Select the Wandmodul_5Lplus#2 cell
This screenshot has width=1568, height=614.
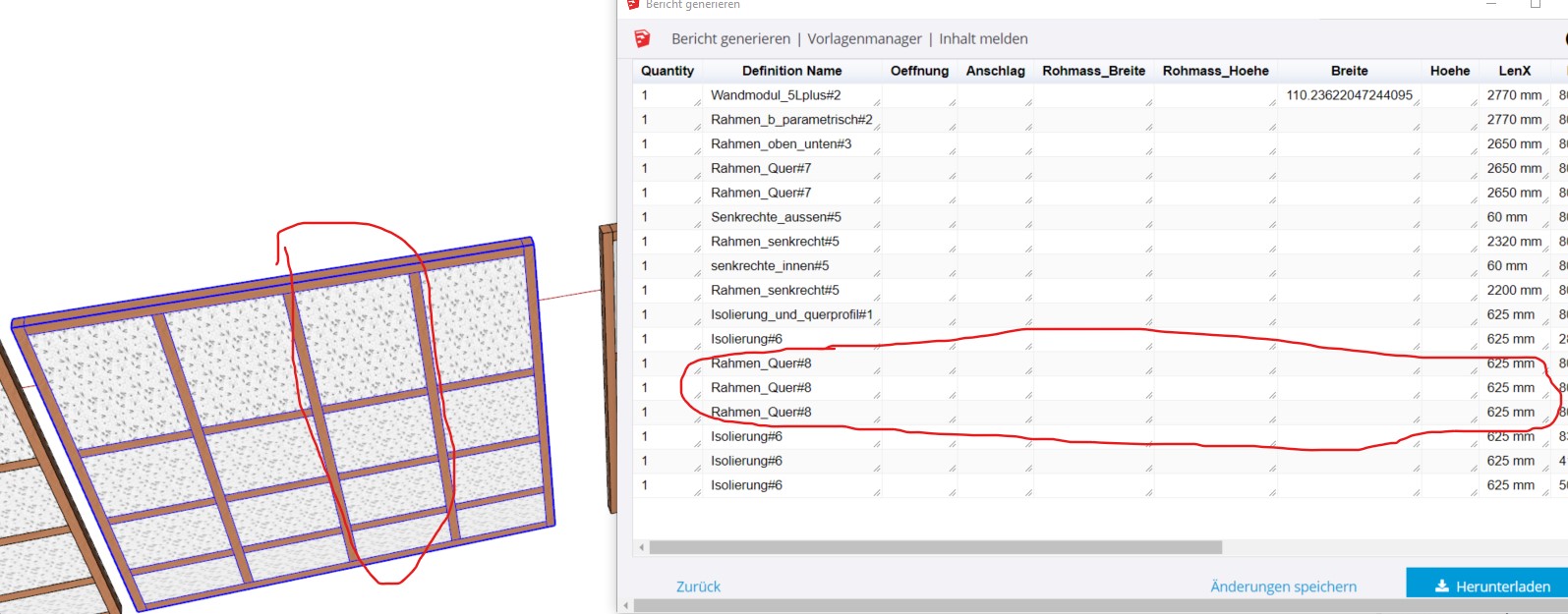(x=776, y=95)
